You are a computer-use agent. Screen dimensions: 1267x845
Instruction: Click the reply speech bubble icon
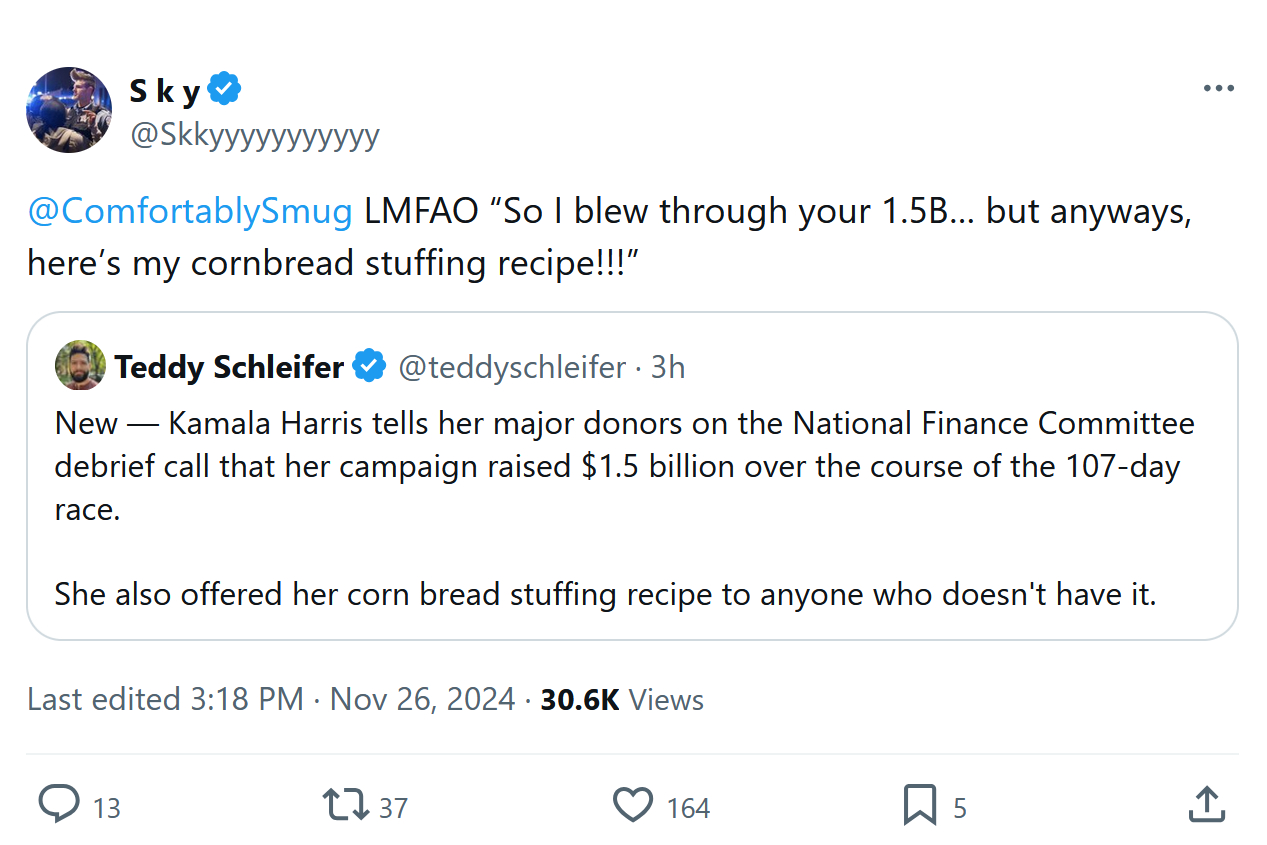pos(59,805)
